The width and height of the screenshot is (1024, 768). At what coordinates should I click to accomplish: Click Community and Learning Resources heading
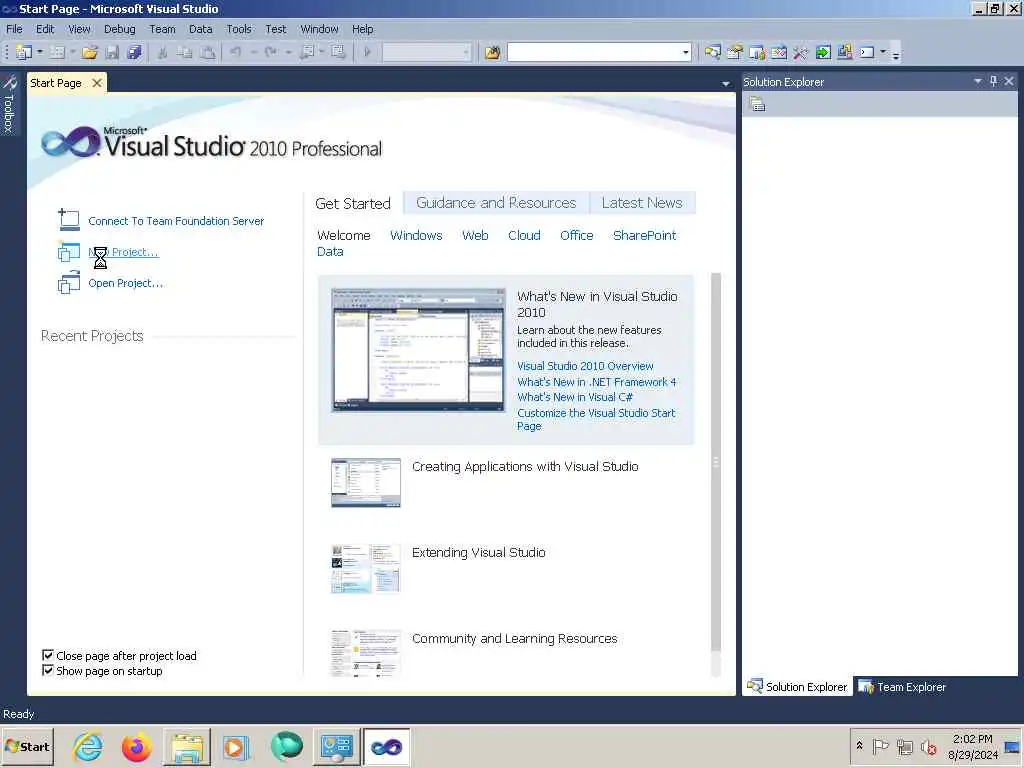pos(515,639)
